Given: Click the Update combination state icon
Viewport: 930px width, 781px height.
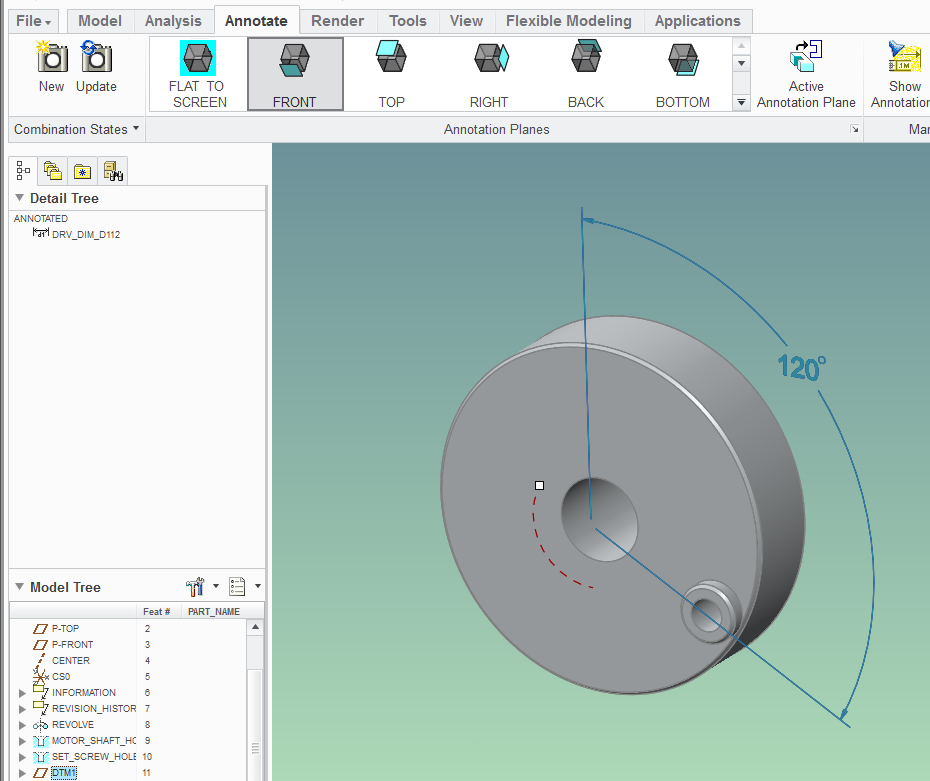Looking at the screenshot, I should pos(96,57).
